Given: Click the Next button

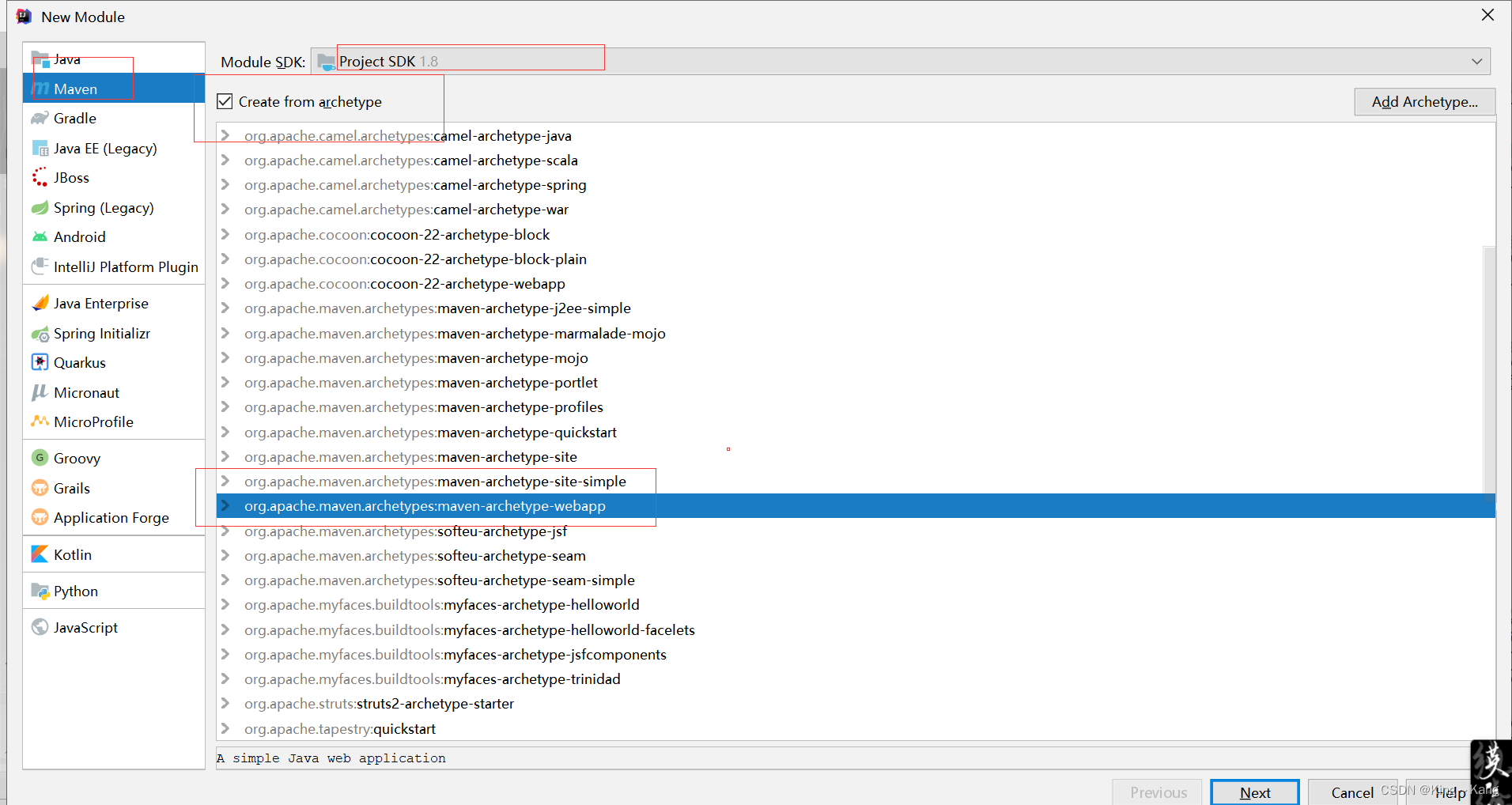Looking at the screenshot, I should 1254,792.
